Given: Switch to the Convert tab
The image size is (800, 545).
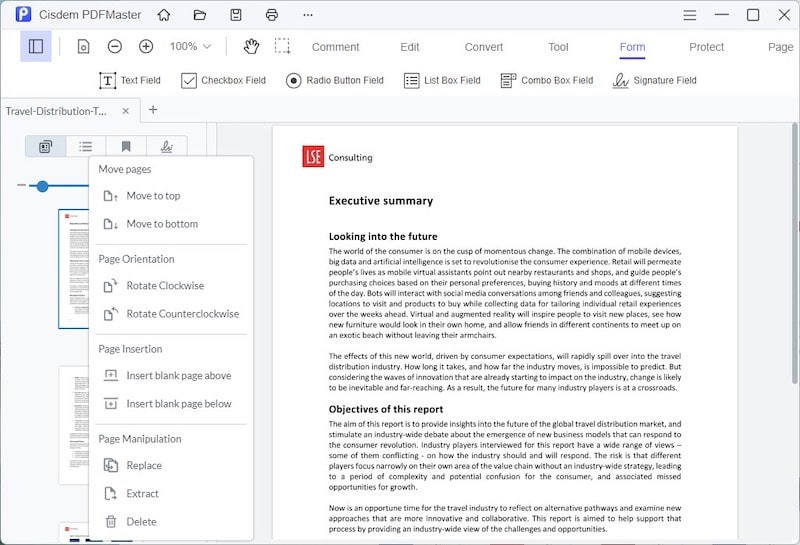Looking at the screenshot, I should pyautogui.click(x=484, y=47).
